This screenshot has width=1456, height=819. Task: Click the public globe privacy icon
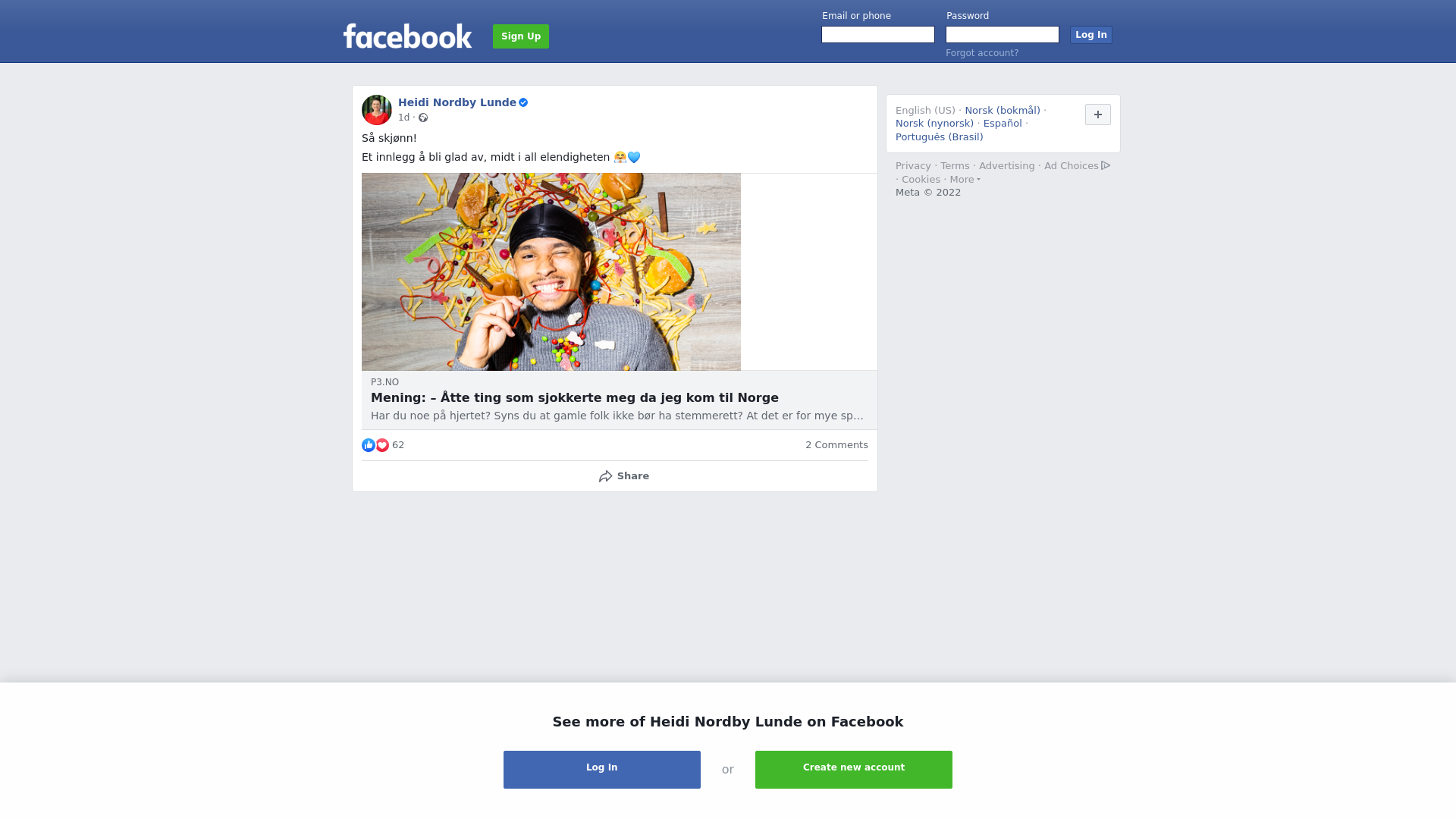(x=423, y=118)
